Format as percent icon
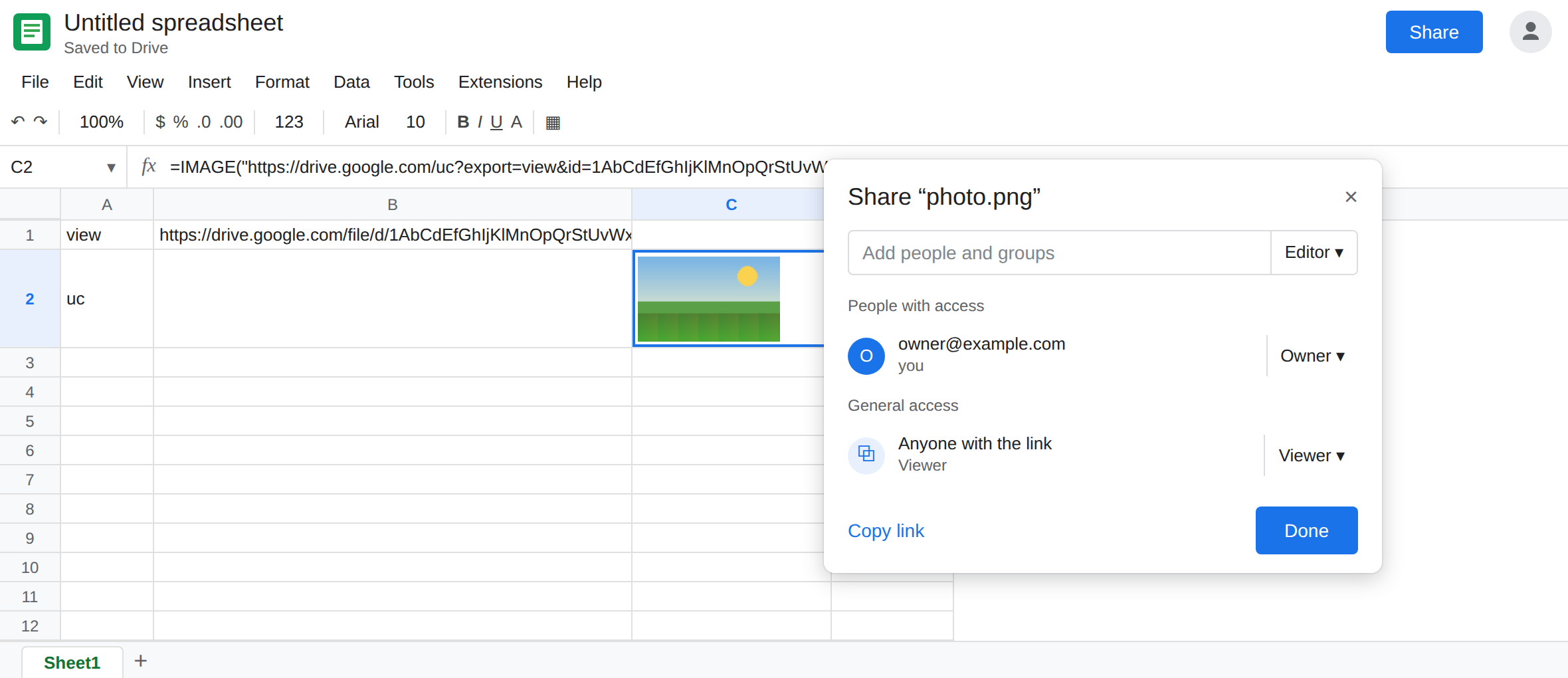The image size is (1568, 678). point(181,122)
